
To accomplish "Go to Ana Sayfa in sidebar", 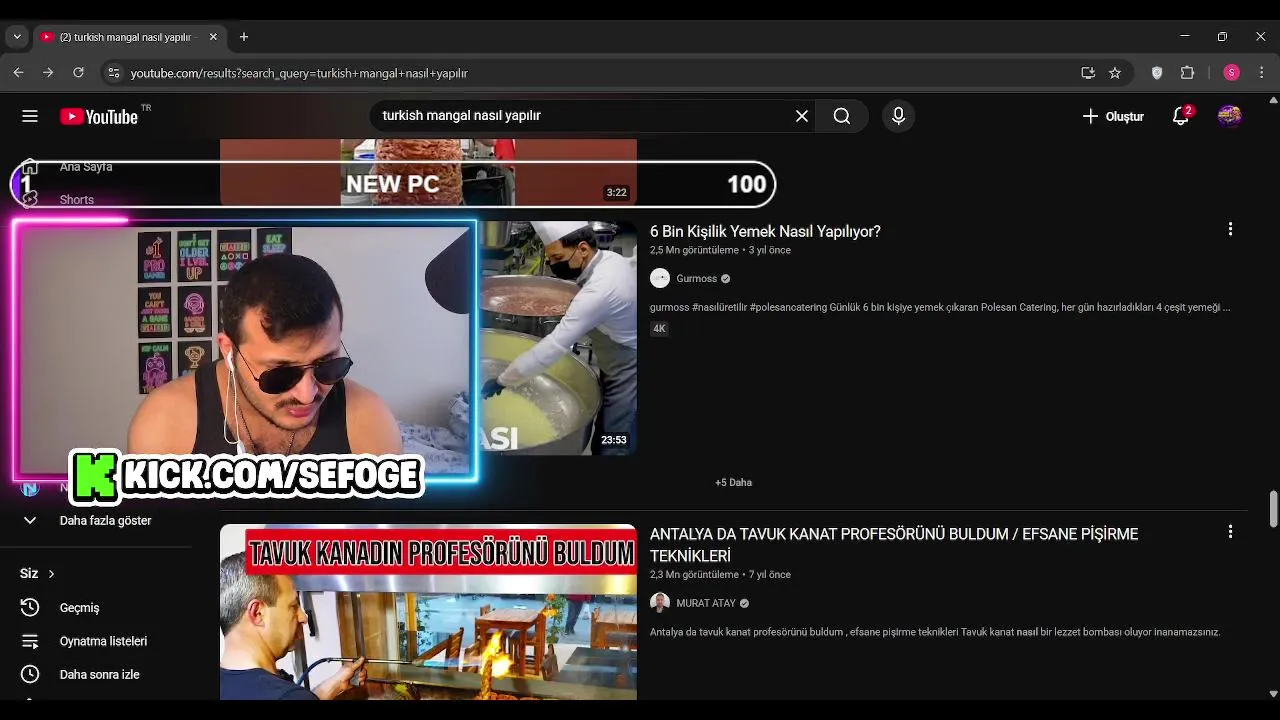I will click(x=86, y=167).
